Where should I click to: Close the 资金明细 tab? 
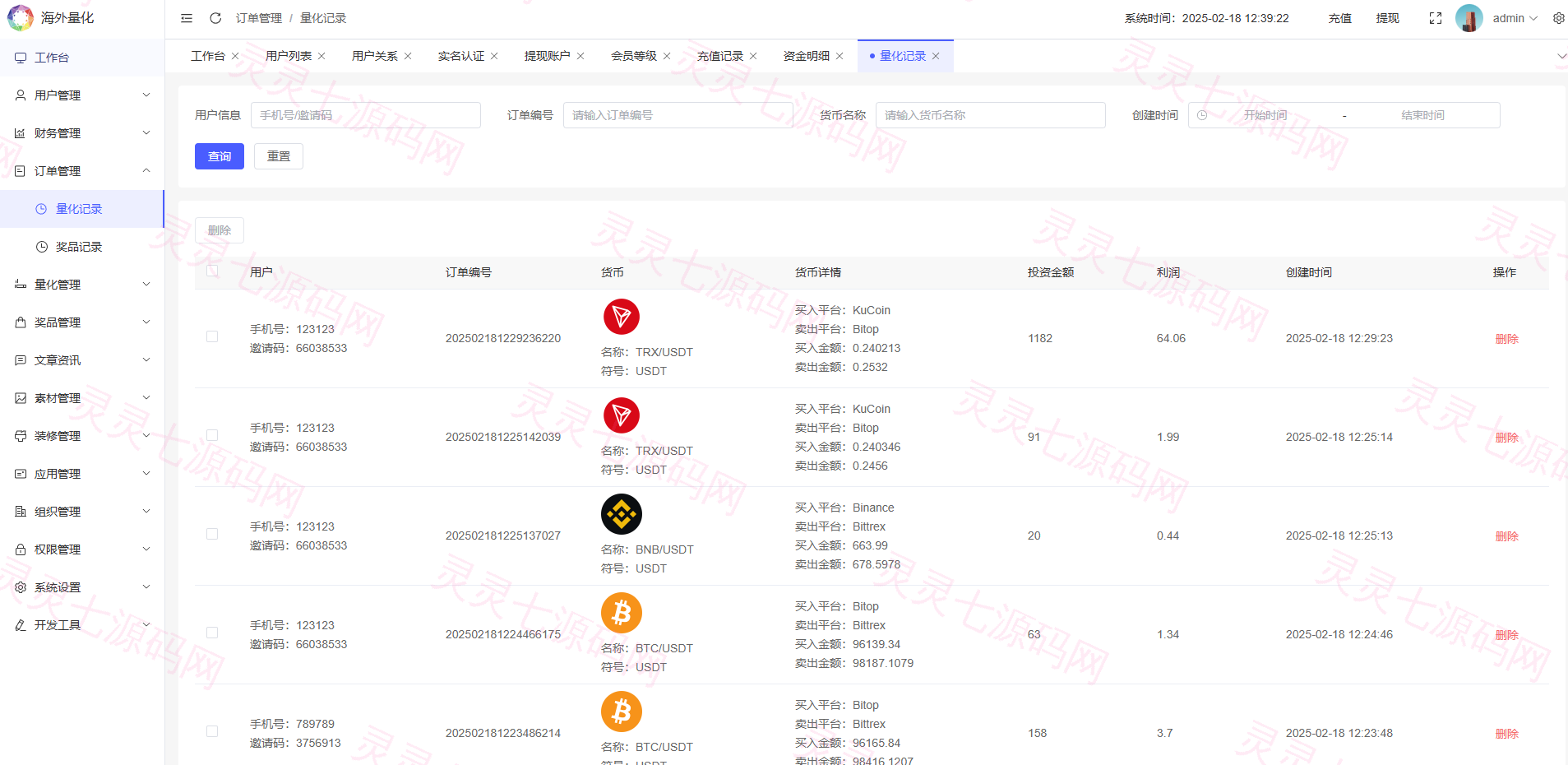tap(840, 56)
